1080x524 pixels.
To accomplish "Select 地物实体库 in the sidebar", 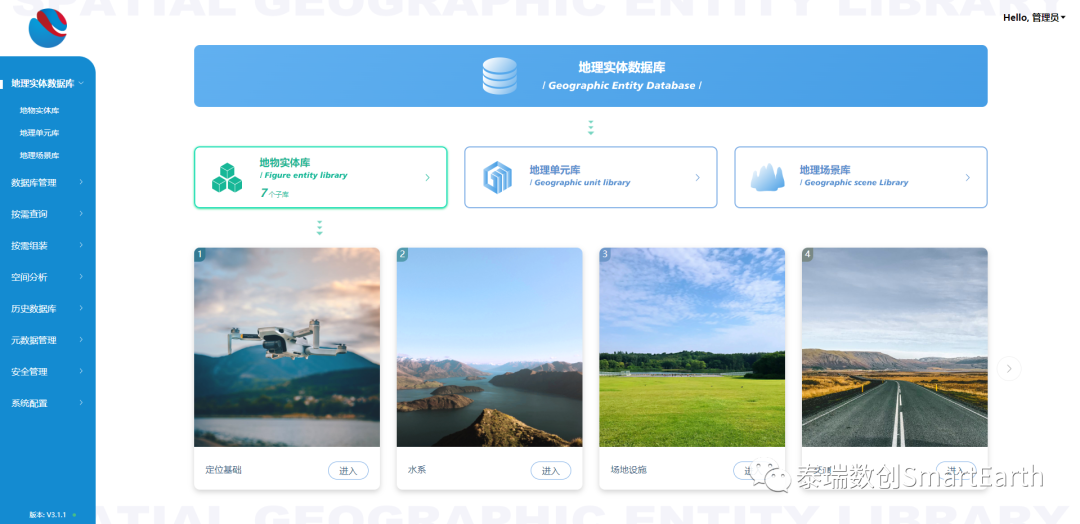I will click(39, 110).
